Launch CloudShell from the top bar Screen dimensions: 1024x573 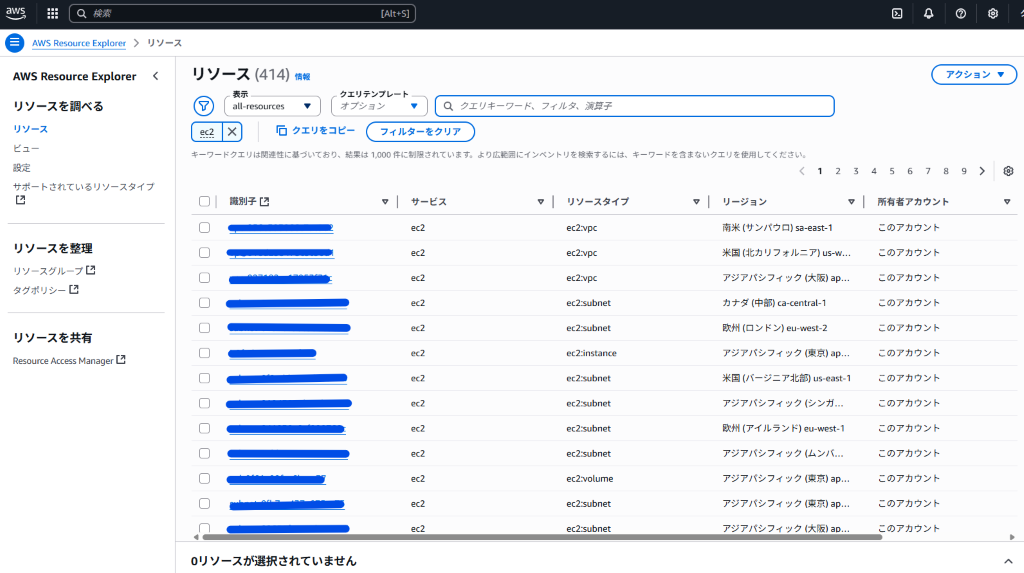coord(897,13)
